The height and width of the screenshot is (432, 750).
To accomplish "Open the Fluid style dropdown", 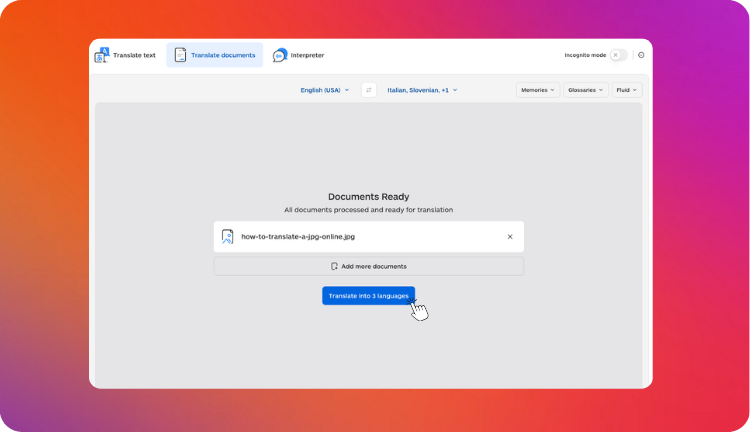I will coord(626,90).
